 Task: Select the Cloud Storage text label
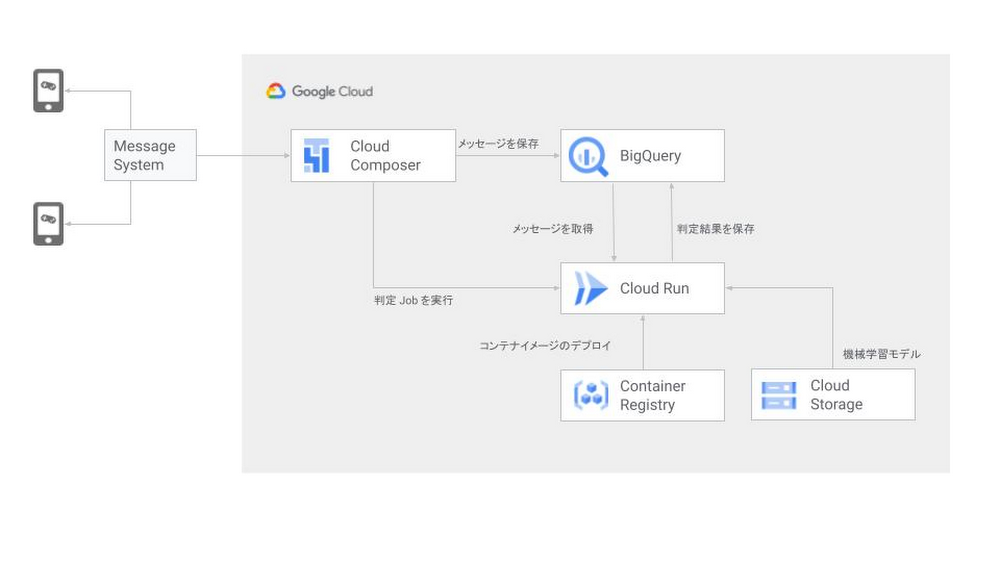click(836, 395)
